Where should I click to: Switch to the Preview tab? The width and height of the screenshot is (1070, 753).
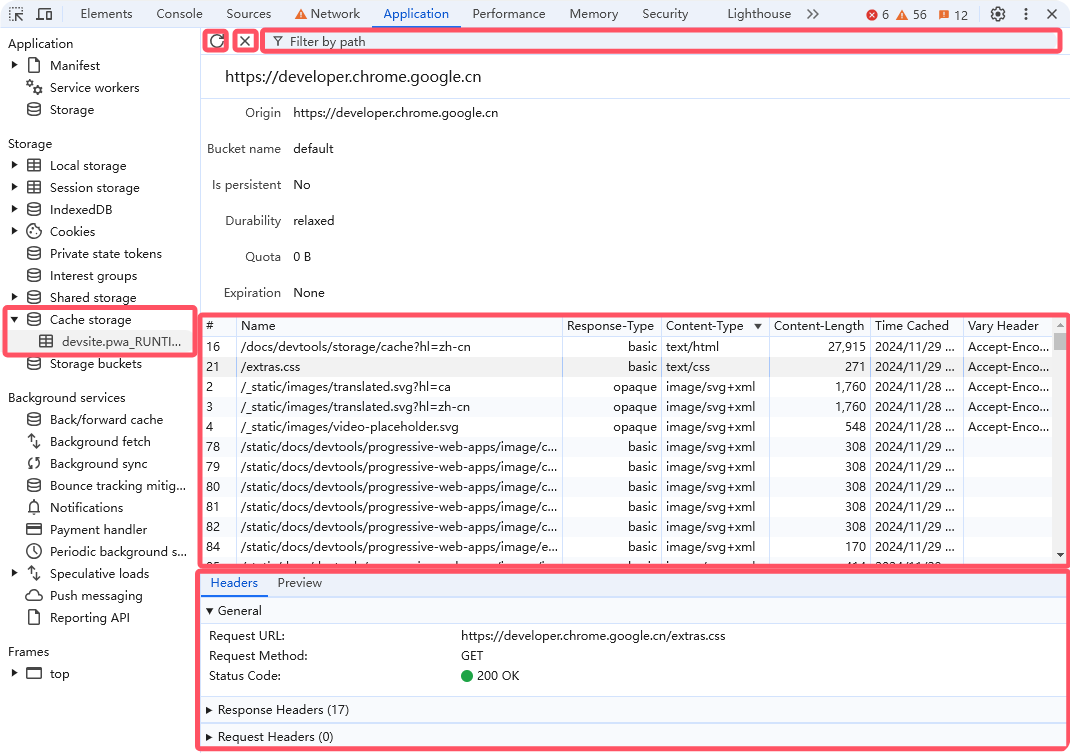click(299, 583)
